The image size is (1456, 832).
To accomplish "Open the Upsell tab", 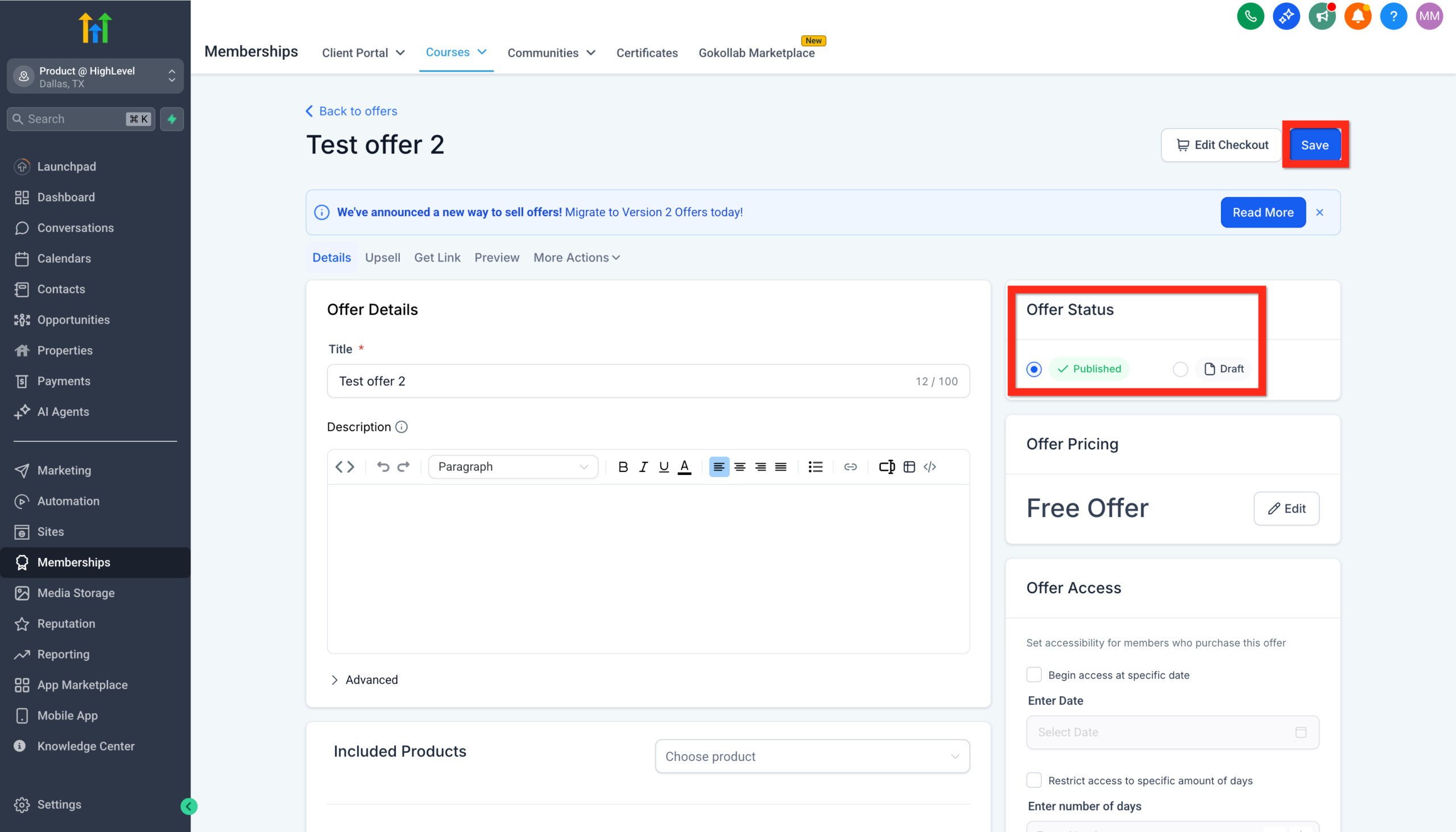I will (x=382, y=258).
